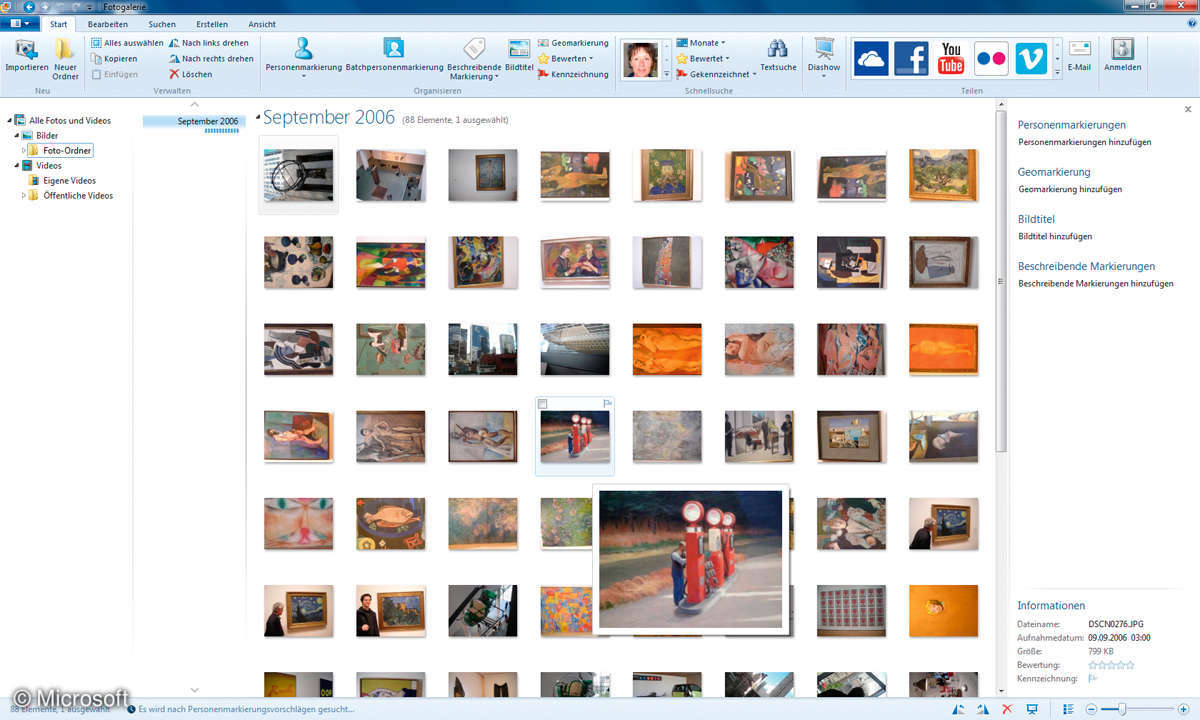Close the info pane with the X
This screenshot has width=1200, height=720.
(1188, 109)
